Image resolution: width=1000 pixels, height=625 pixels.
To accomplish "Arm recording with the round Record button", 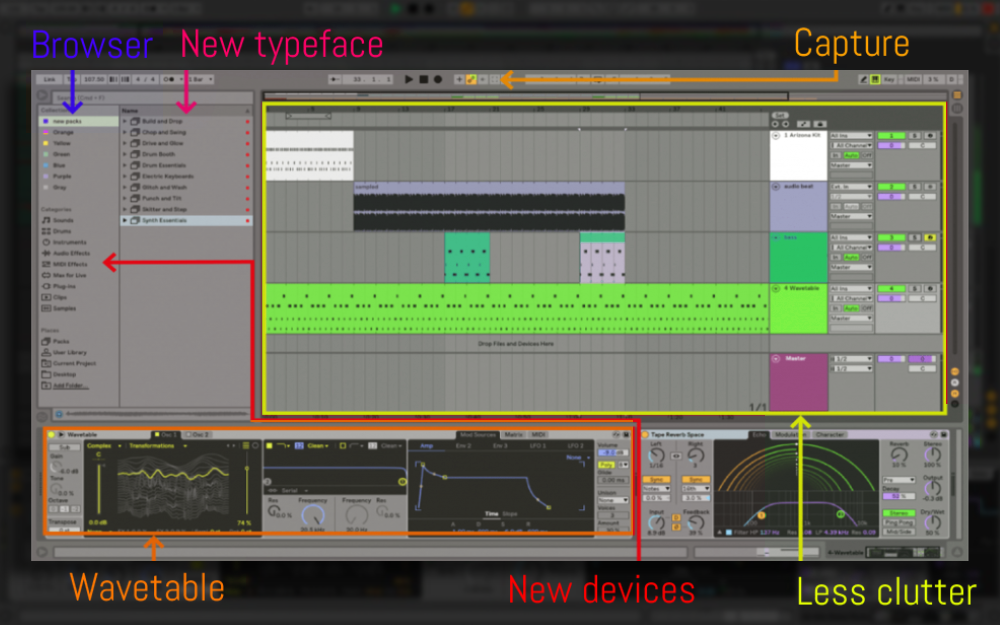I will coord(438,80).
